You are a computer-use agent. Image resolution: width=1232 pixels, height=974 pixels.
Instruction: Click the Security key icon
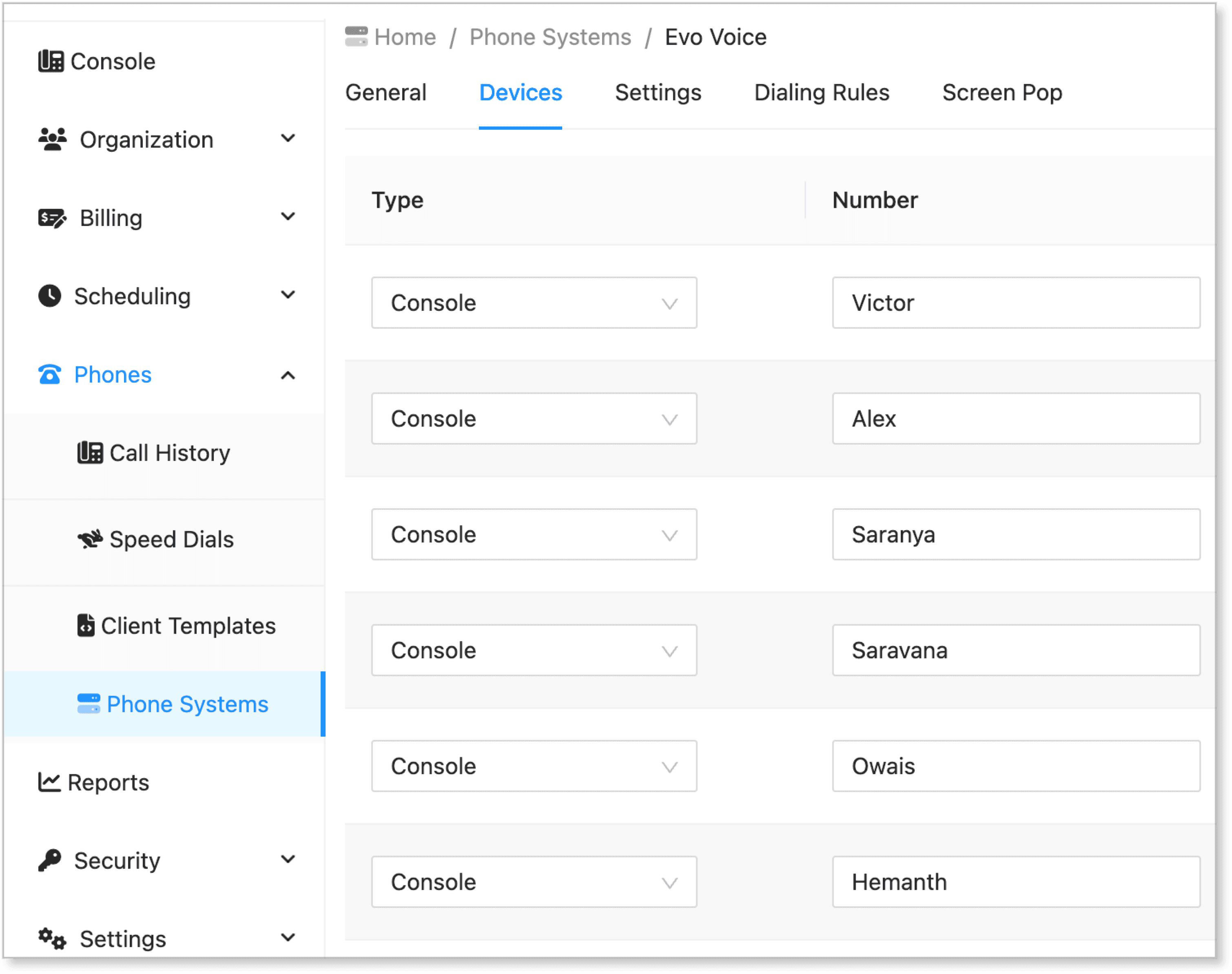[50, 860]
